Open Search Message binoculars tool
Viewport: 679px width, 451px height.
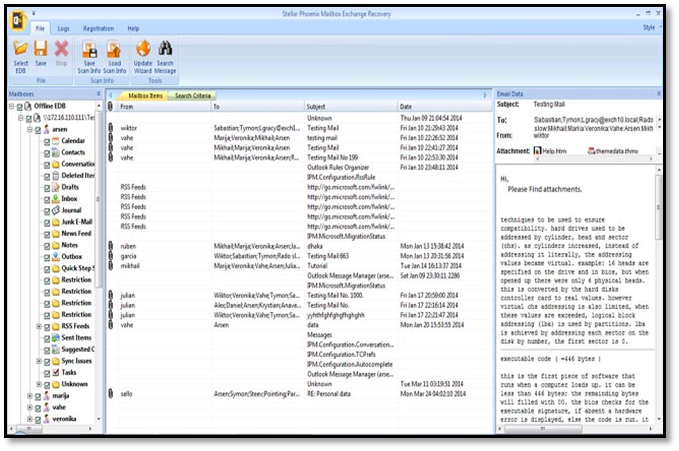(x=165, y=57)
